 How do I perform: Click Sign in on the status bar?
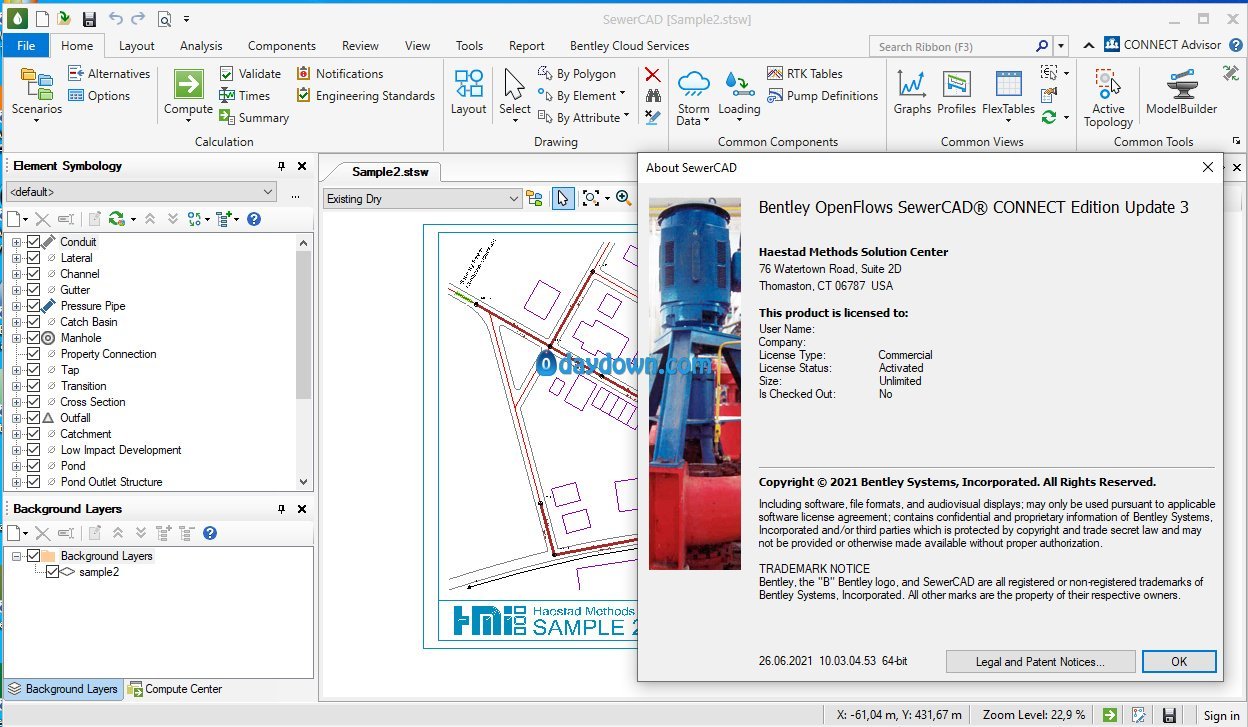[1221, 715]
